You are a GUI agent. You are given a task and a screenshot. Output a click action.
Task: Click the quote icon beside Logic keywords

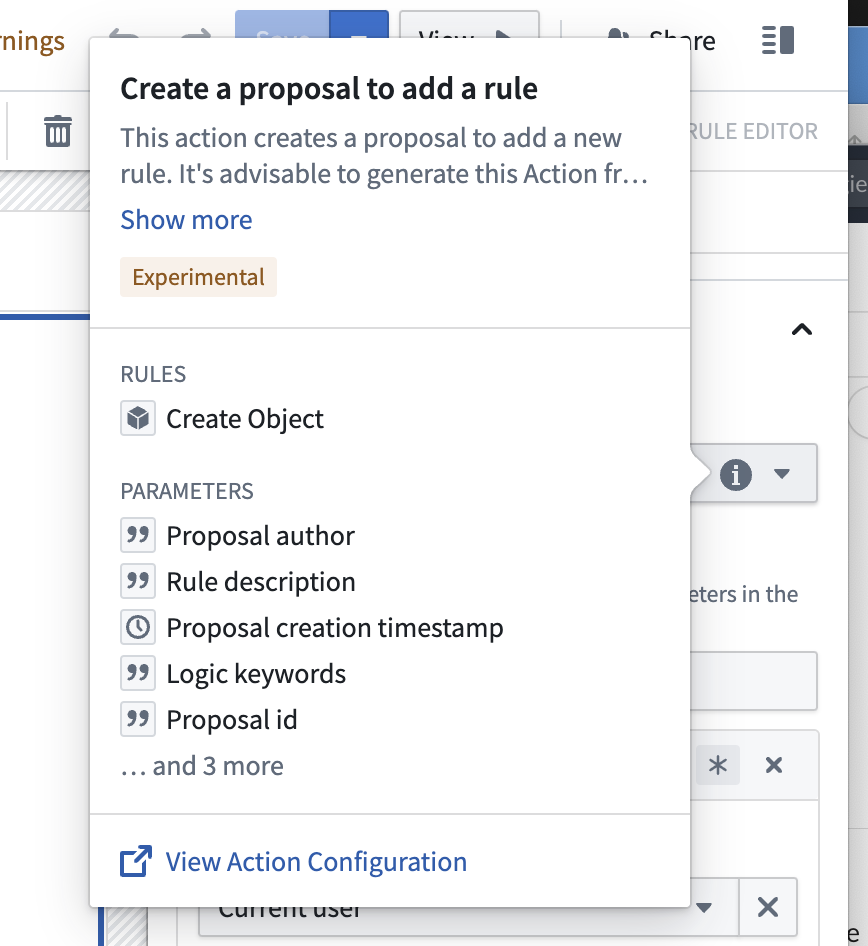click(138, 673)
